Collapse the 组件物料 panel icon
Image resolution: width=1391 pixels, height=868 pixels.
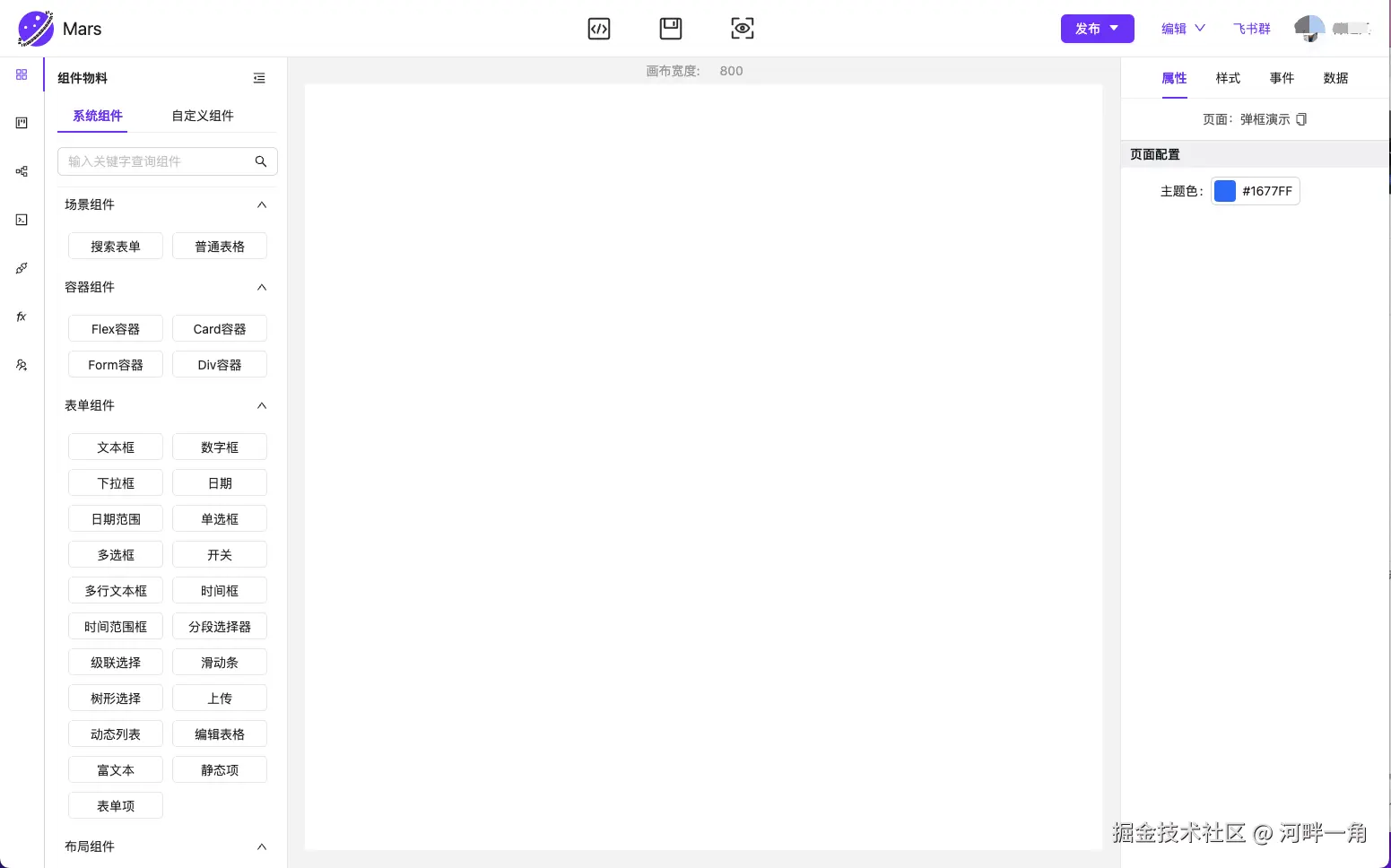[259, 78]
